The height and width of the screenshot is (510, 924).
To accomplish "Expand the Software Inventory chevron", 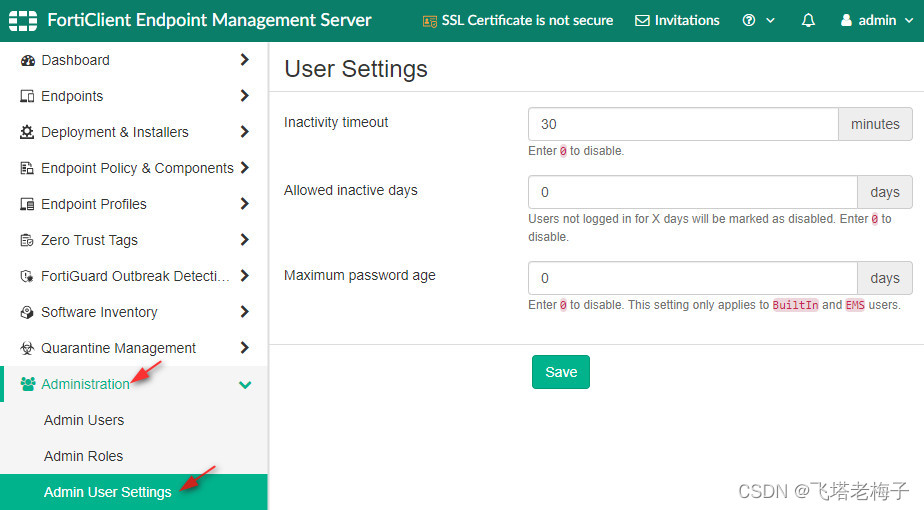I will tap(245, 311).
